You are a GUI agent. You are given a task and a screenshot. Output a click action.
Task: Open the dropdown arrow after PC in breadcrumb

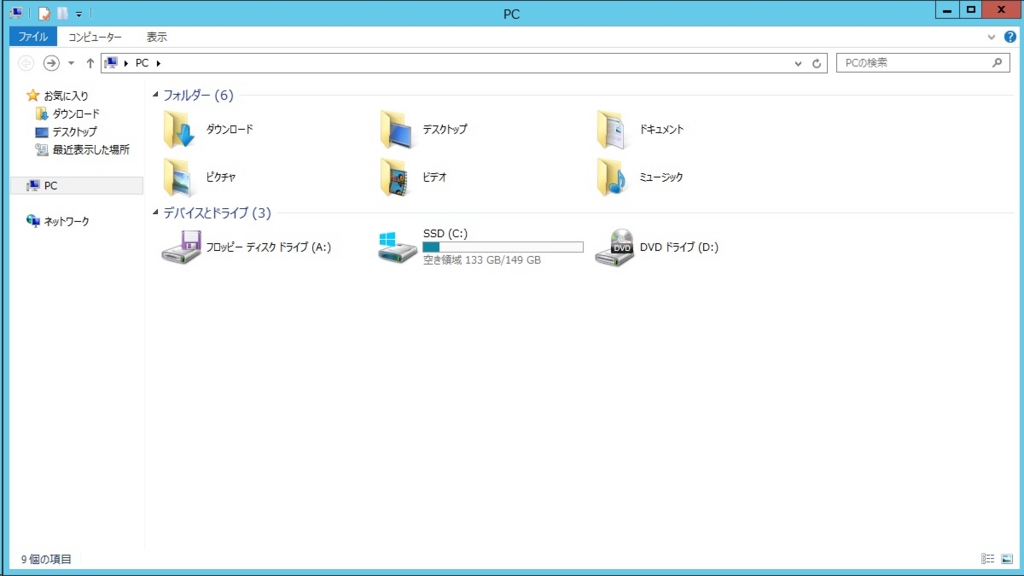pyautogui.click(x=158, y=63)
